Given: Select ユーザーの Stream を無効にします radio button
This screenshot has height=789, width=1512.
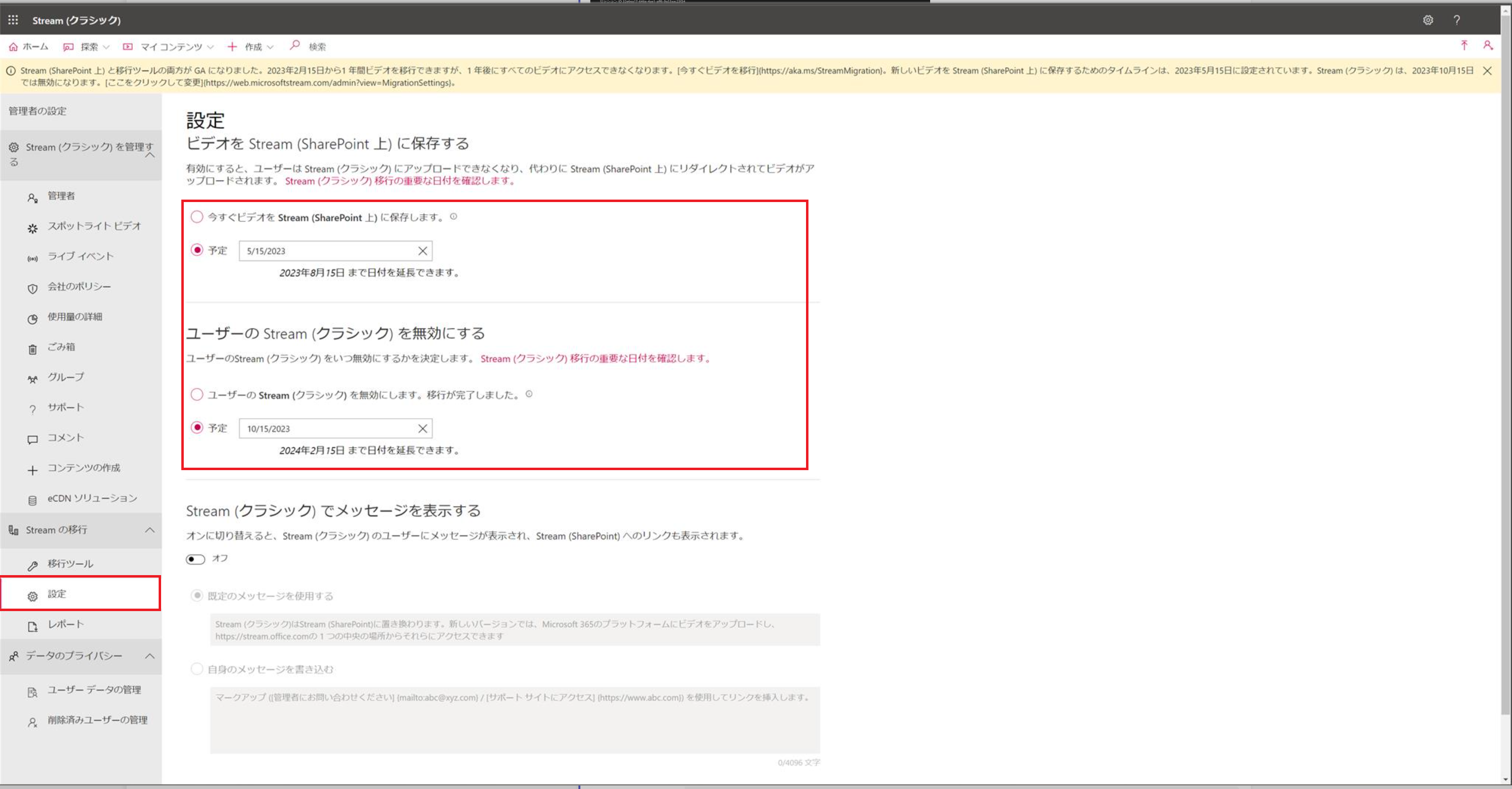Looking at the screenshot, I should coord(197,394).
